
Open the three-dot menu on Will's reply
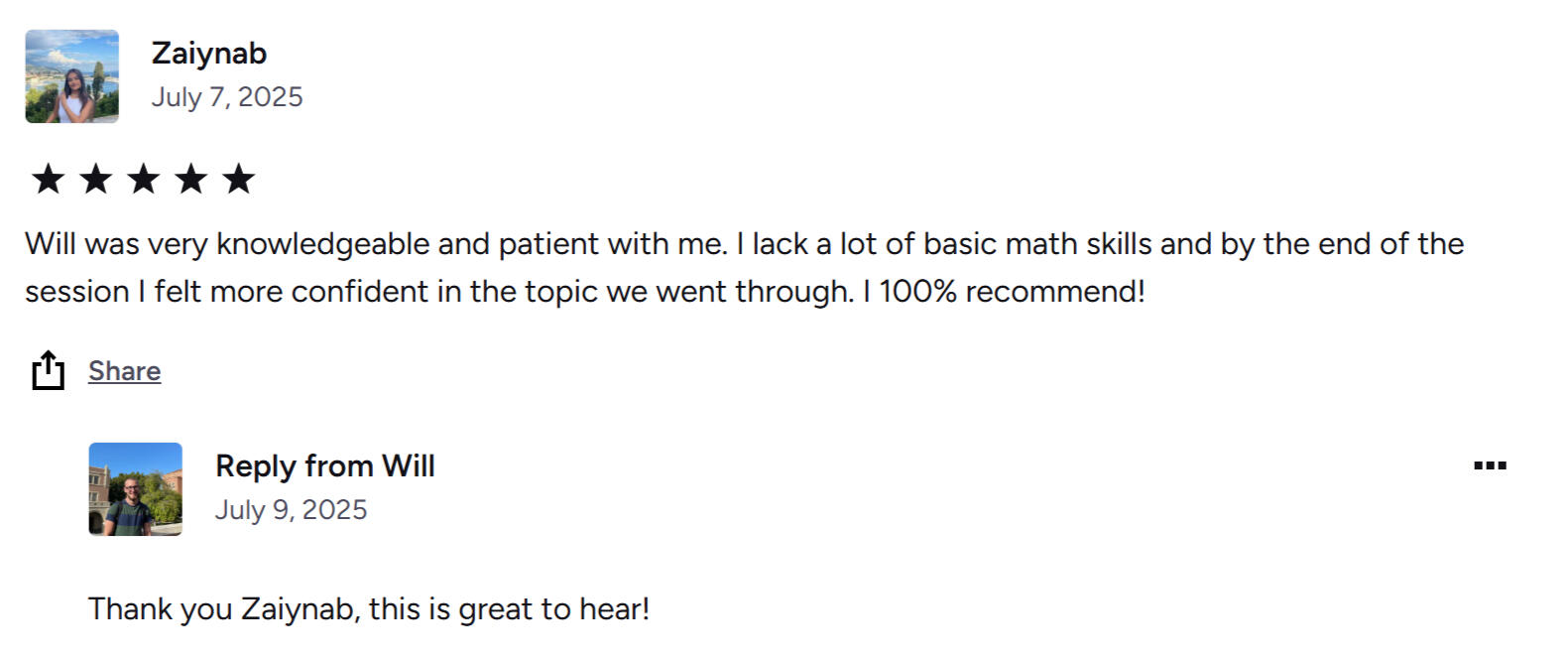click(x=1490, y=465)
